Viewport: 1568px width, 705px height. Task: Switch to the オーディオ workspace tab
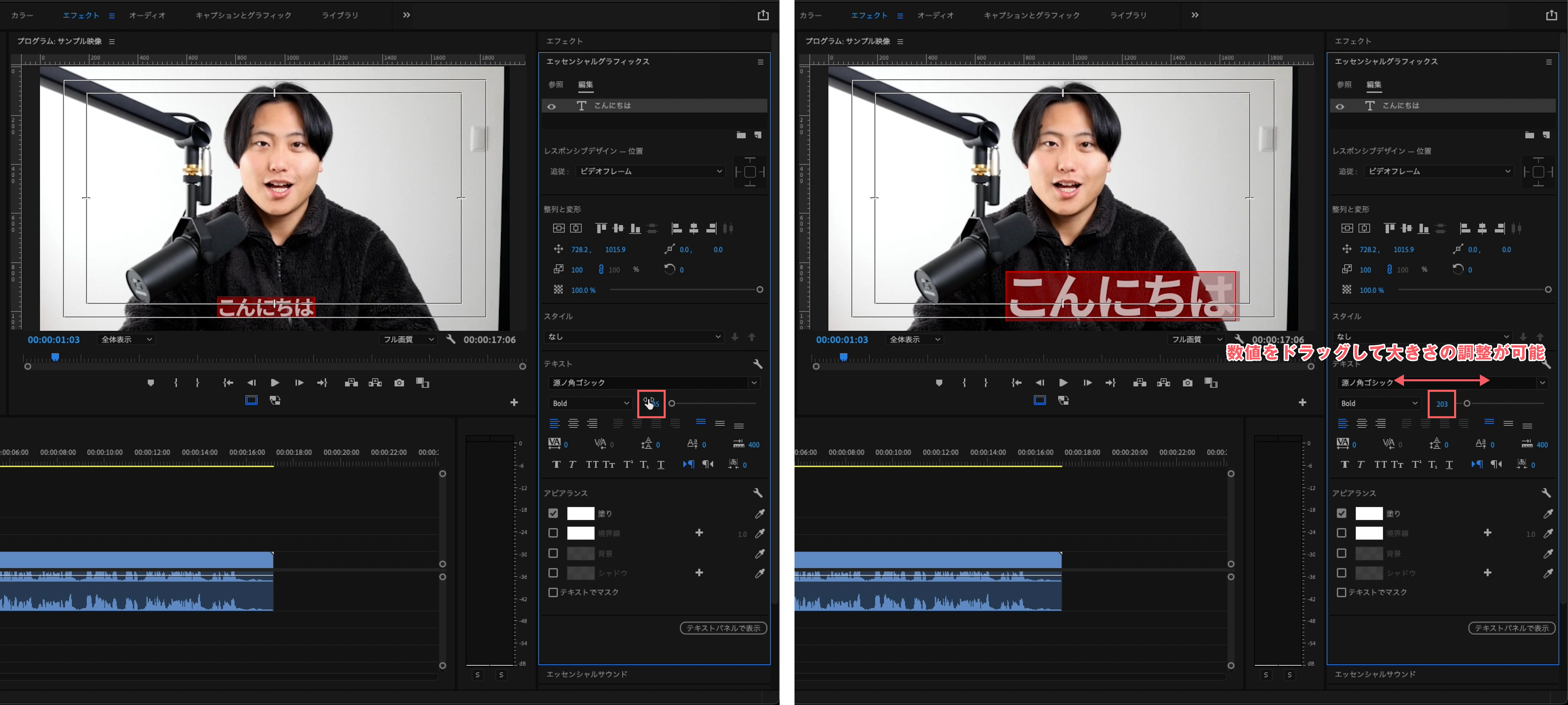(147, 15)
